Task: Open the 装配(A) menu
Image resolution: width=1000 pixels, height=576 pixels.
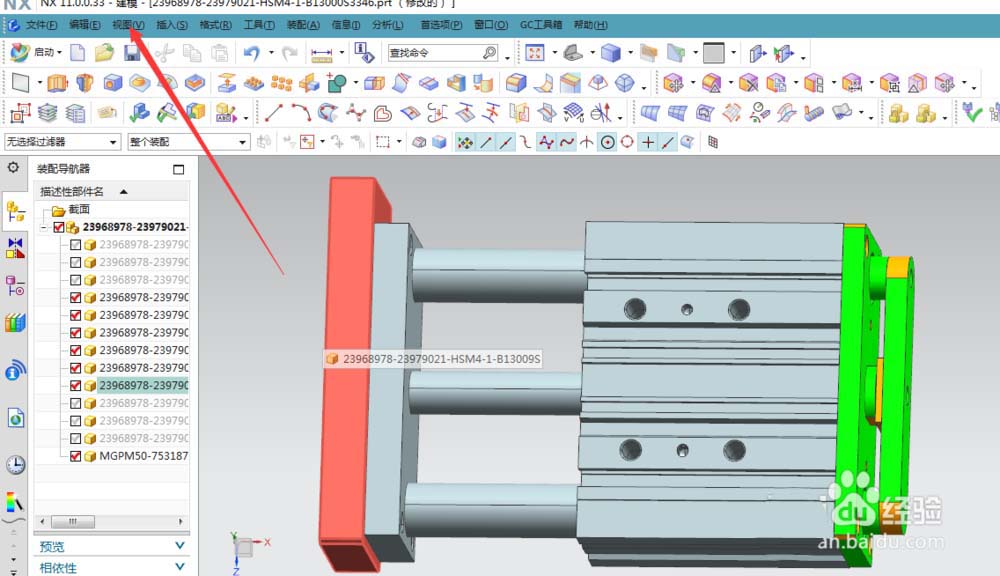Action: (303, 25)
